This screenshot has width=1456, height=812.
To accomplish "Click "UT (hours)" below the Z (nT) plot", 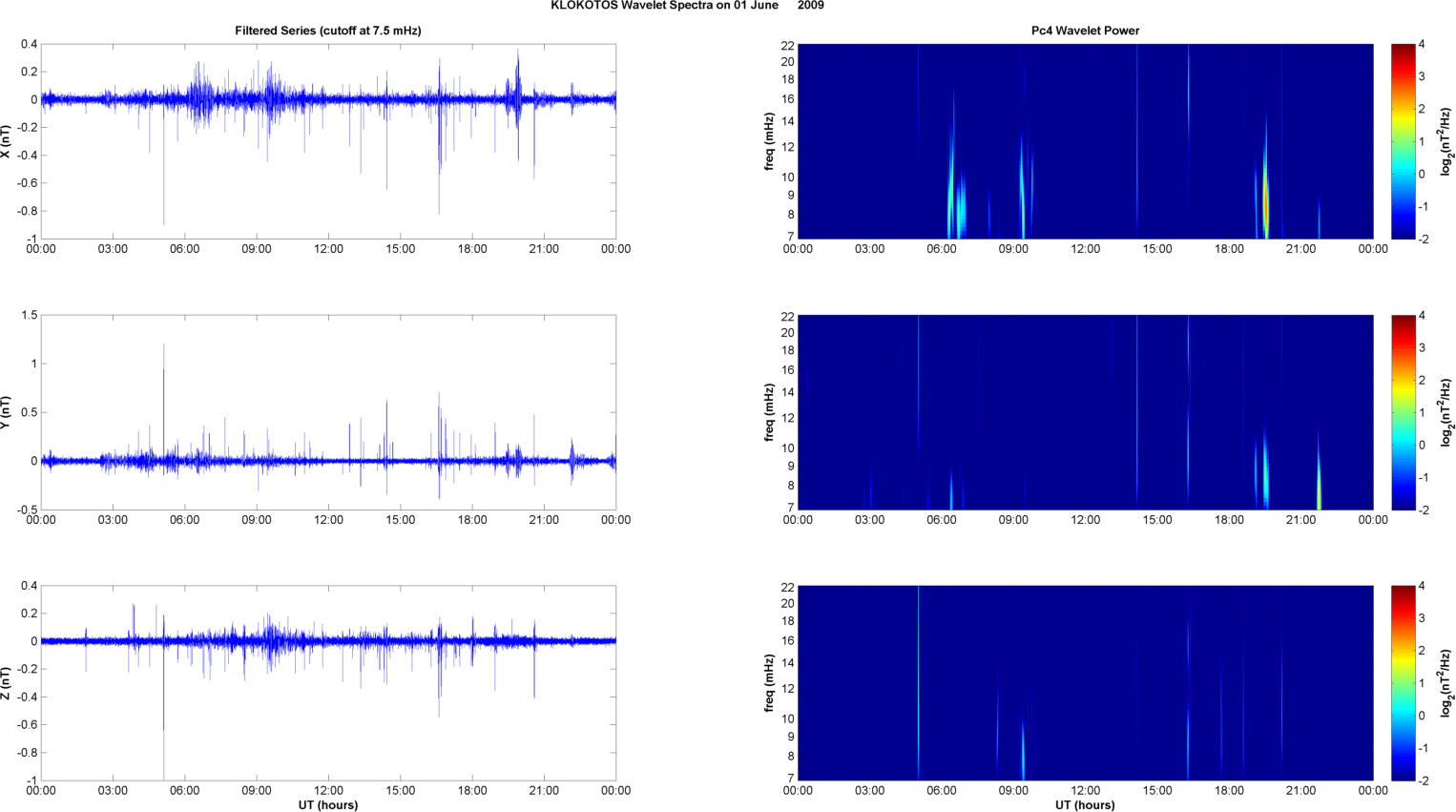I will pyautogui.click(x=328, y=805).
